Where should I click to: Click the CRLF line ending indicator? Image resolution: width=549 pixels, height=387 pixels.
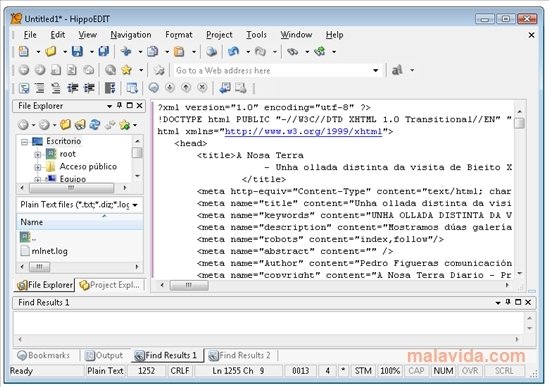click(180, 371)
